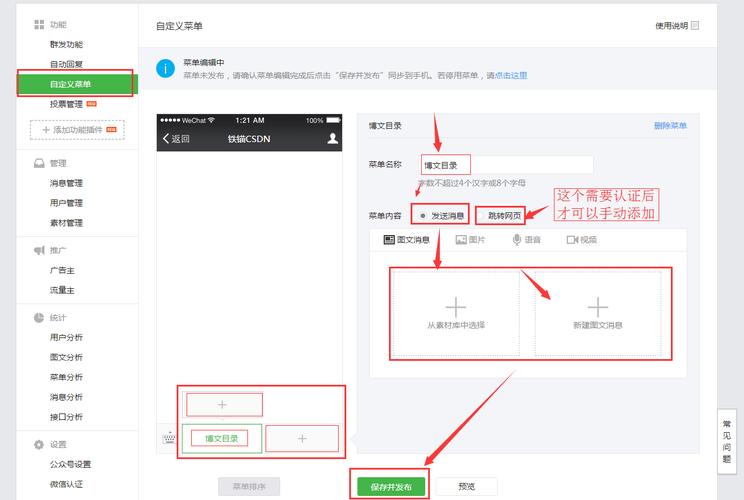
Task: Switch to the 语音 tab
Action: click(x=526, y=240)
